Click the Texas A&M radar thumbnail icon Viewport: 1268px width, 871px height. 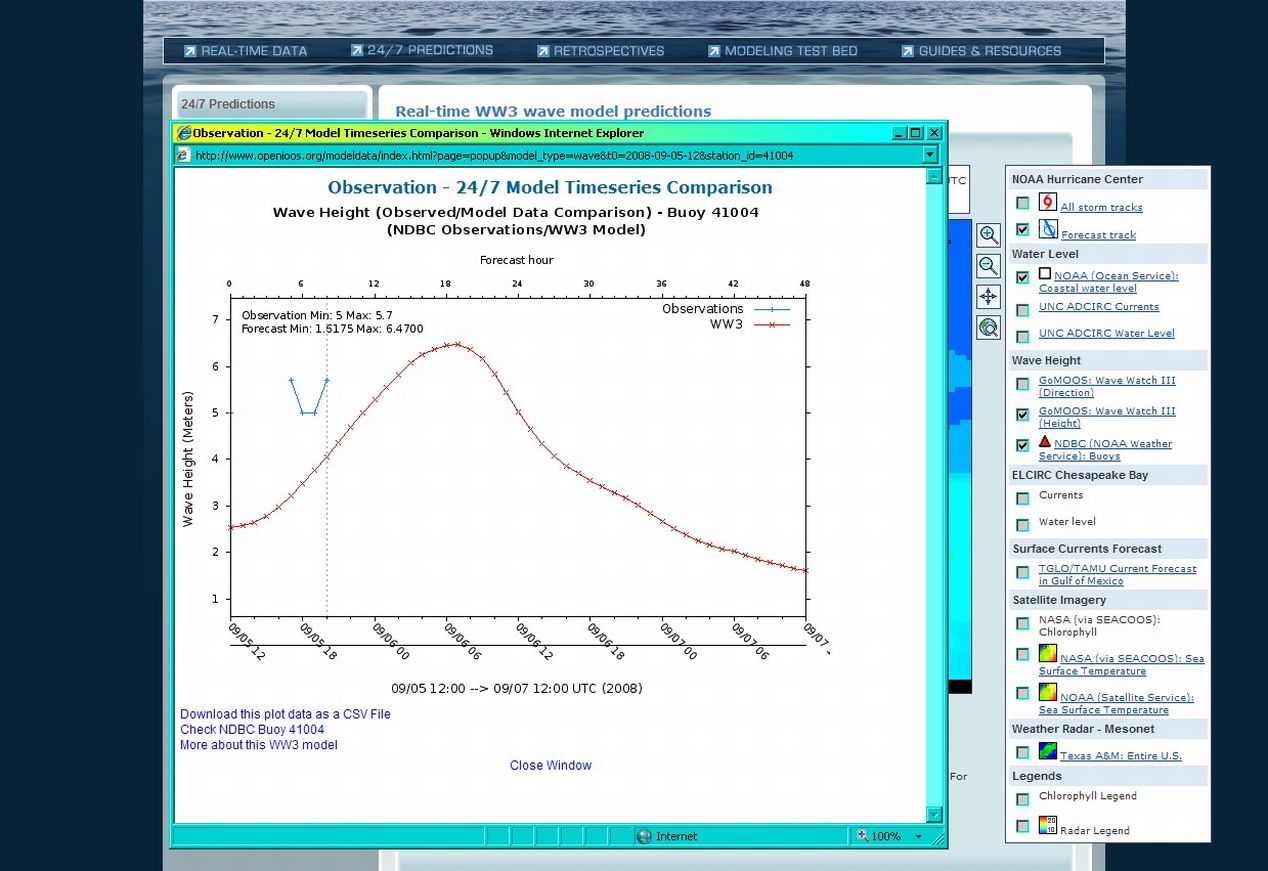1047,751
